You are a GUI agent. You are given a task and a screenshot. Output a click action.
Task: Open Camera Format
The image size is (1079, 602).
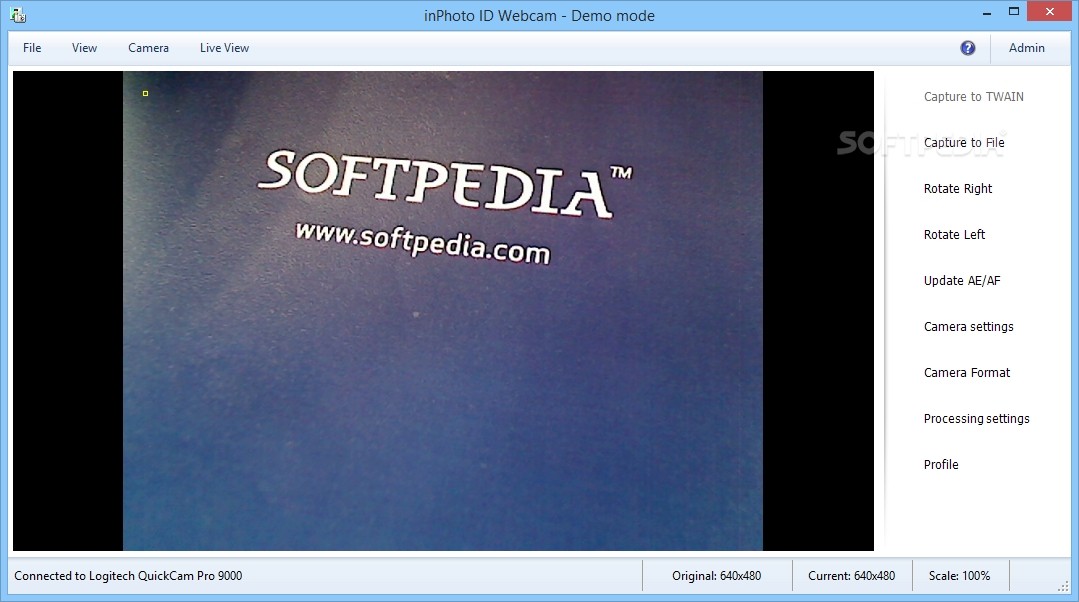(966, 372)
